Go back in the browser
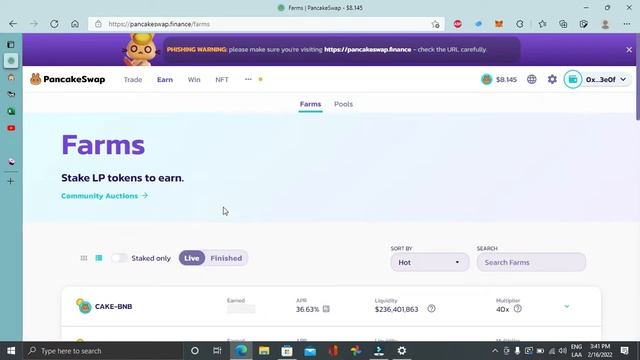640x360 pixels. (13, 24)
